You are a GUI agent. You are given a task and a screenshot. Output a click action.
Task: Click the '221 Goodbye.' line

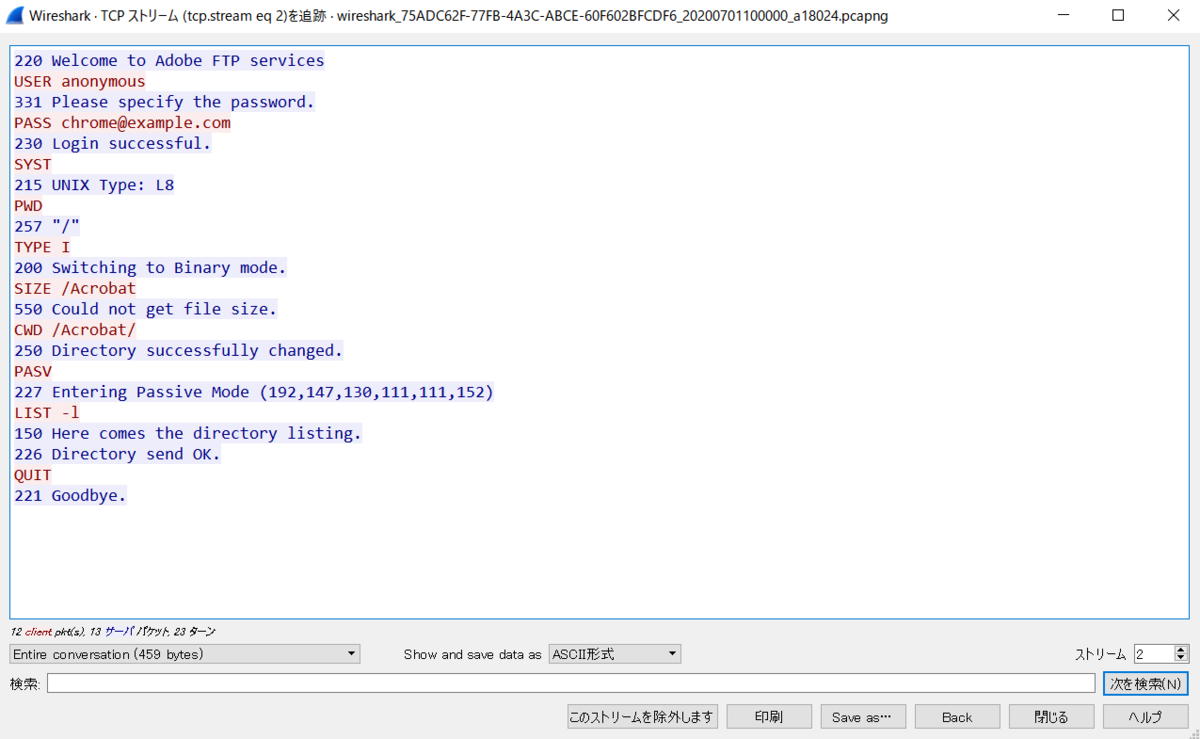tap(70, 496)
